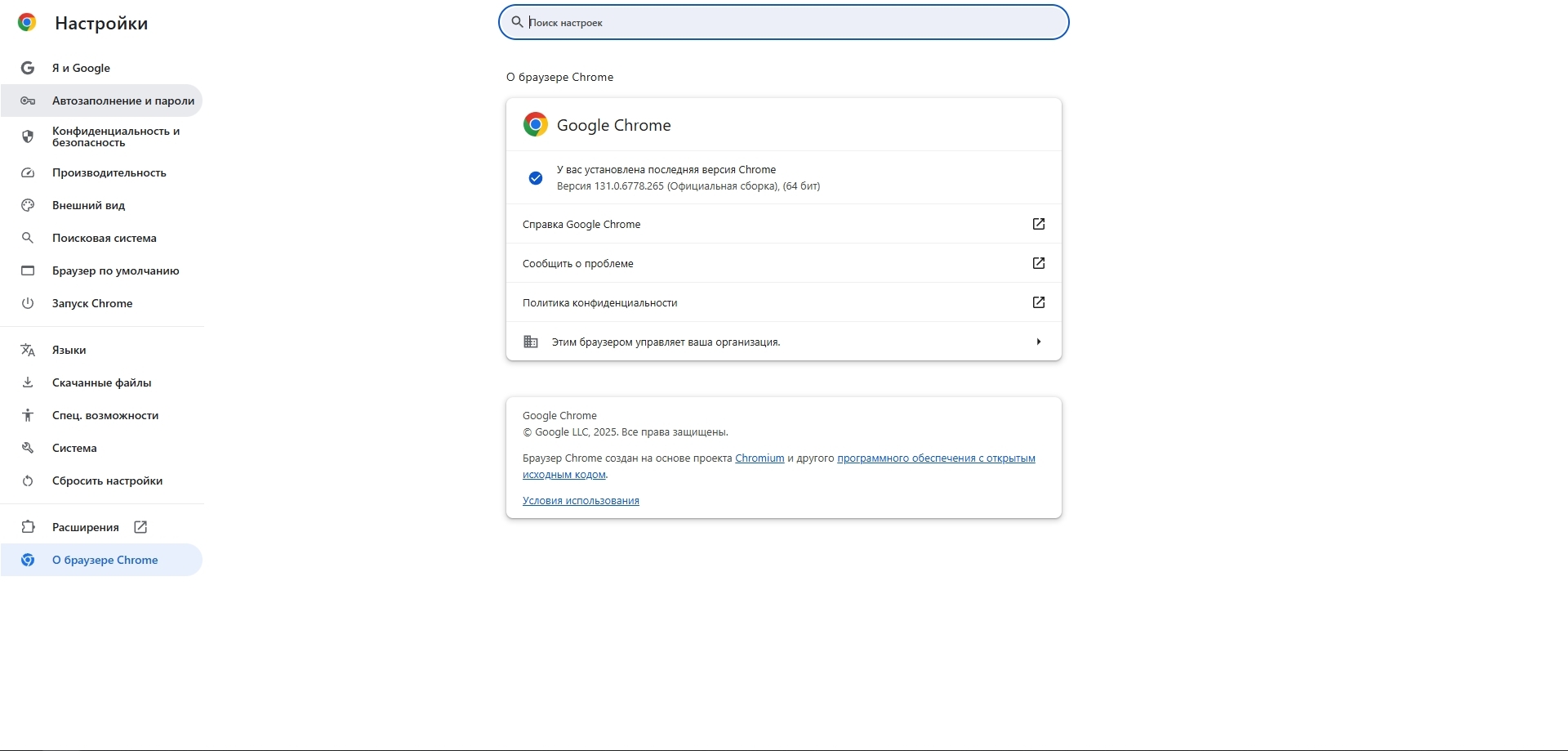Screen dimensions: 1568x751
Task: Open the Chromium project link
Action: [759, 458]
